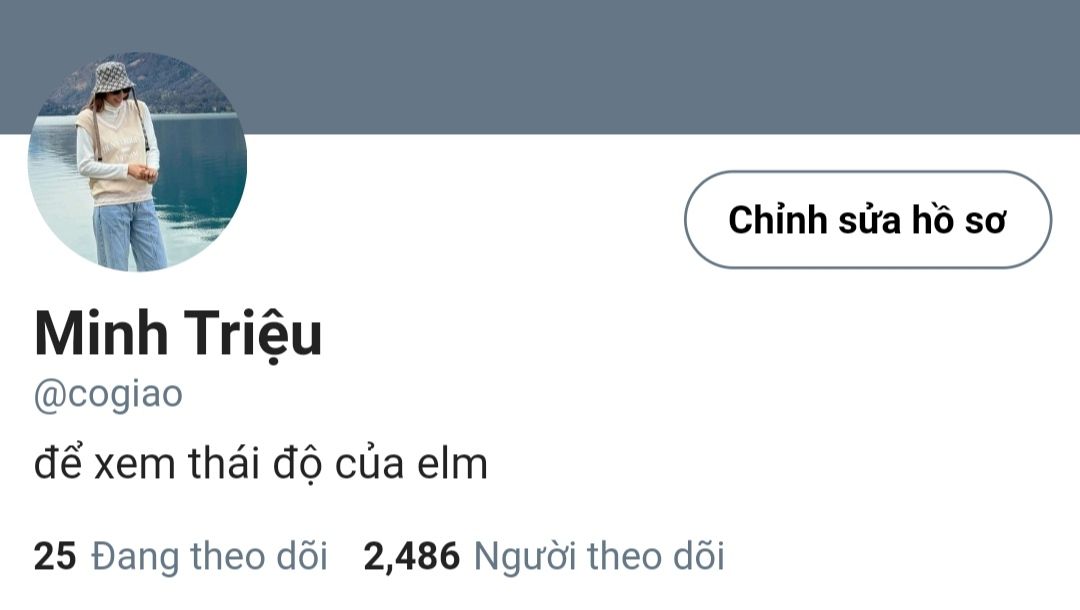Click the display name Minh Triệu

[178, 334]
